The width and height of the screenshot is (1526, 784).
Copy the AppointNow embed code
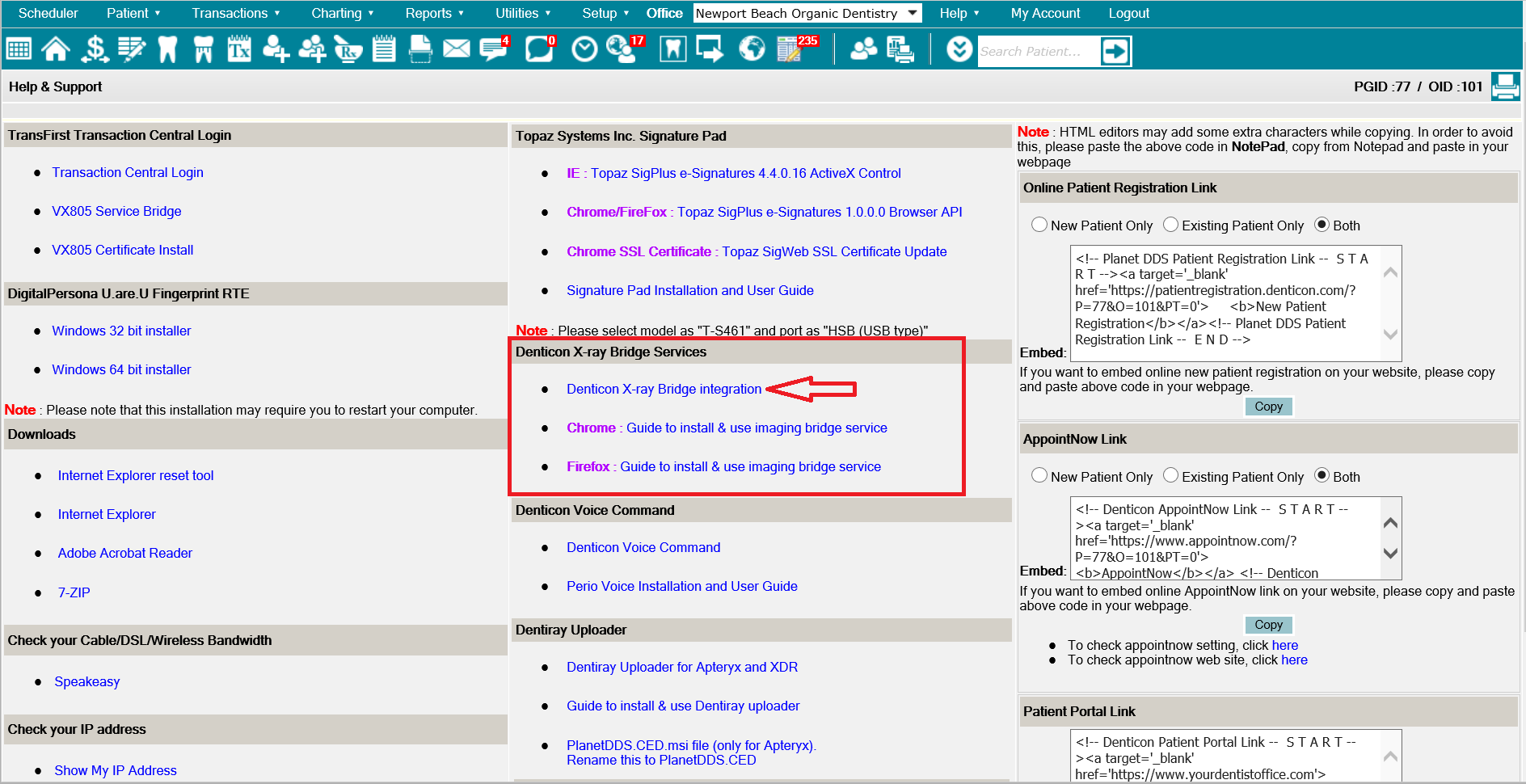pyautogui.click(x=1268, y=625)
